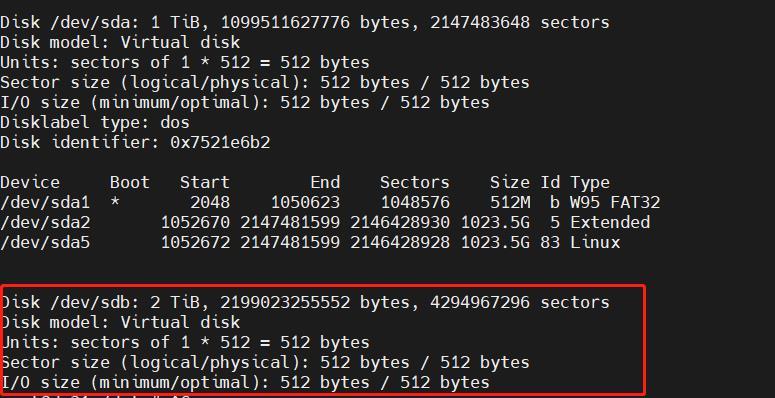Click the /dev/sda2 device entry
The height and width of the screenshot is (398, 775).
45,222
